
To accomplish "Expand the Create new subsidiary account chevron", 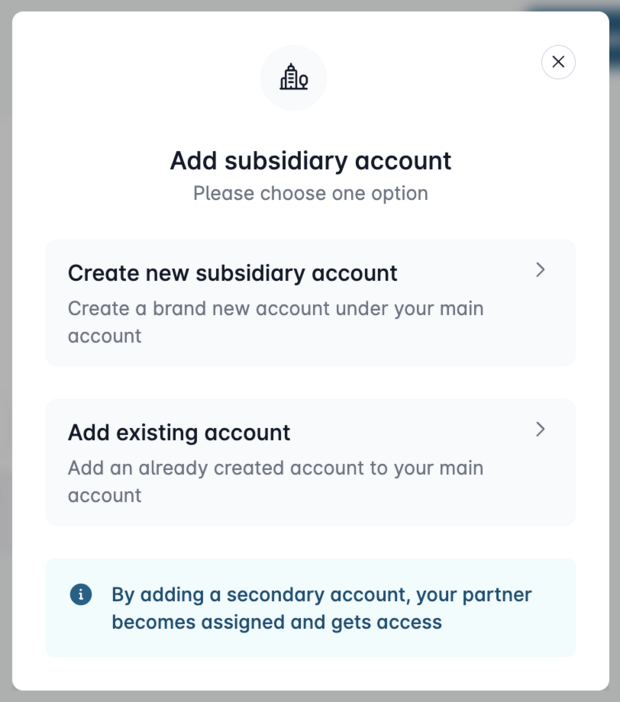I will (x=540, y=270).
